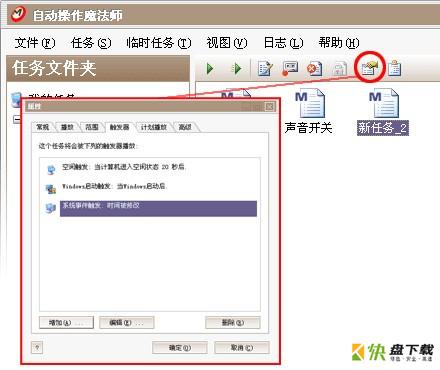
Task: Switch to the 范围 tab in the 属性 dialog
Action: (92, 127)
